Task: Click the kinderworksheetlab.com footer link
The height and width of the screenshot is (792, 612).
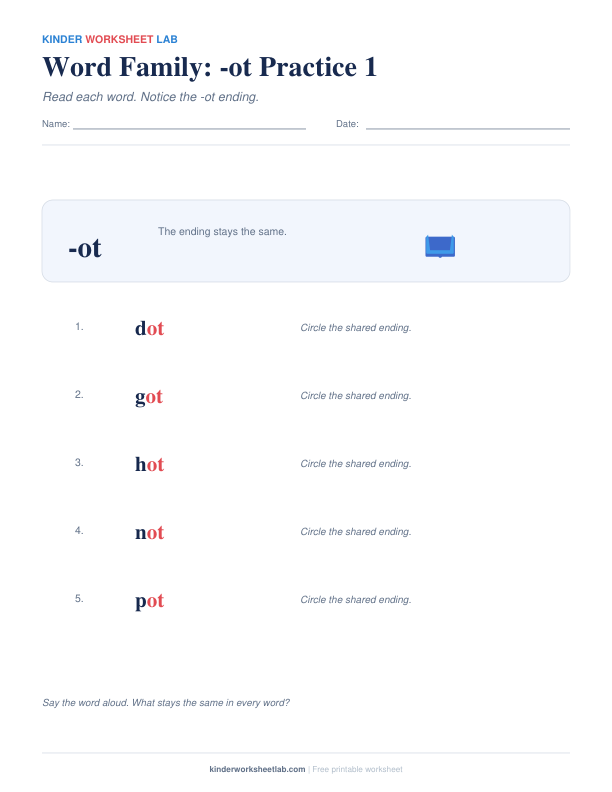Action: (x=257, y=769)
